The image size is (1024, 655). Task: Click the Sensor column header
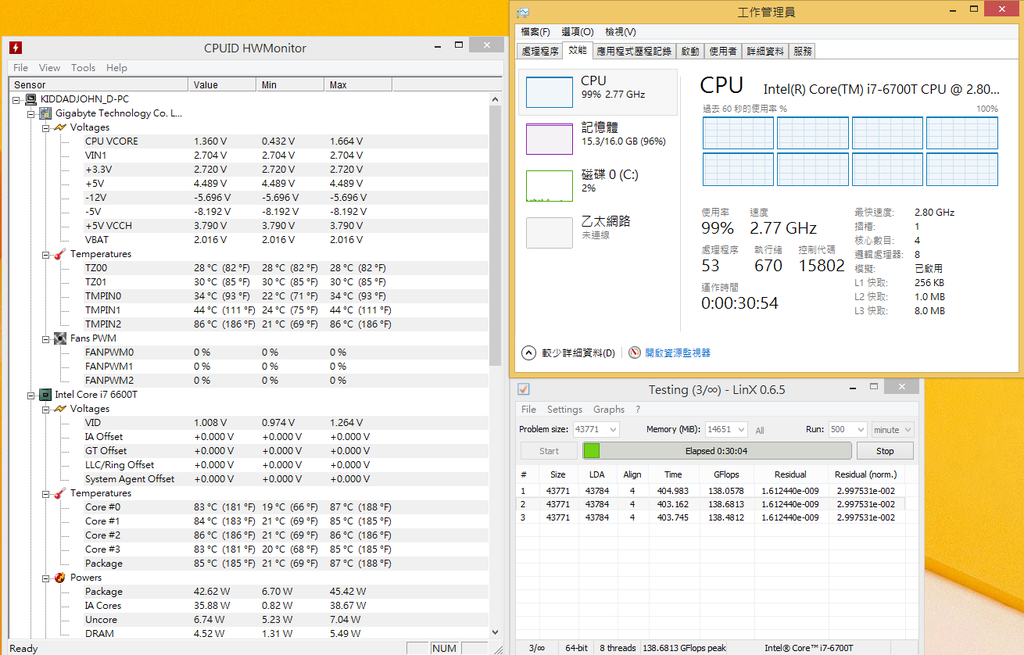click(x=99, y=85)
